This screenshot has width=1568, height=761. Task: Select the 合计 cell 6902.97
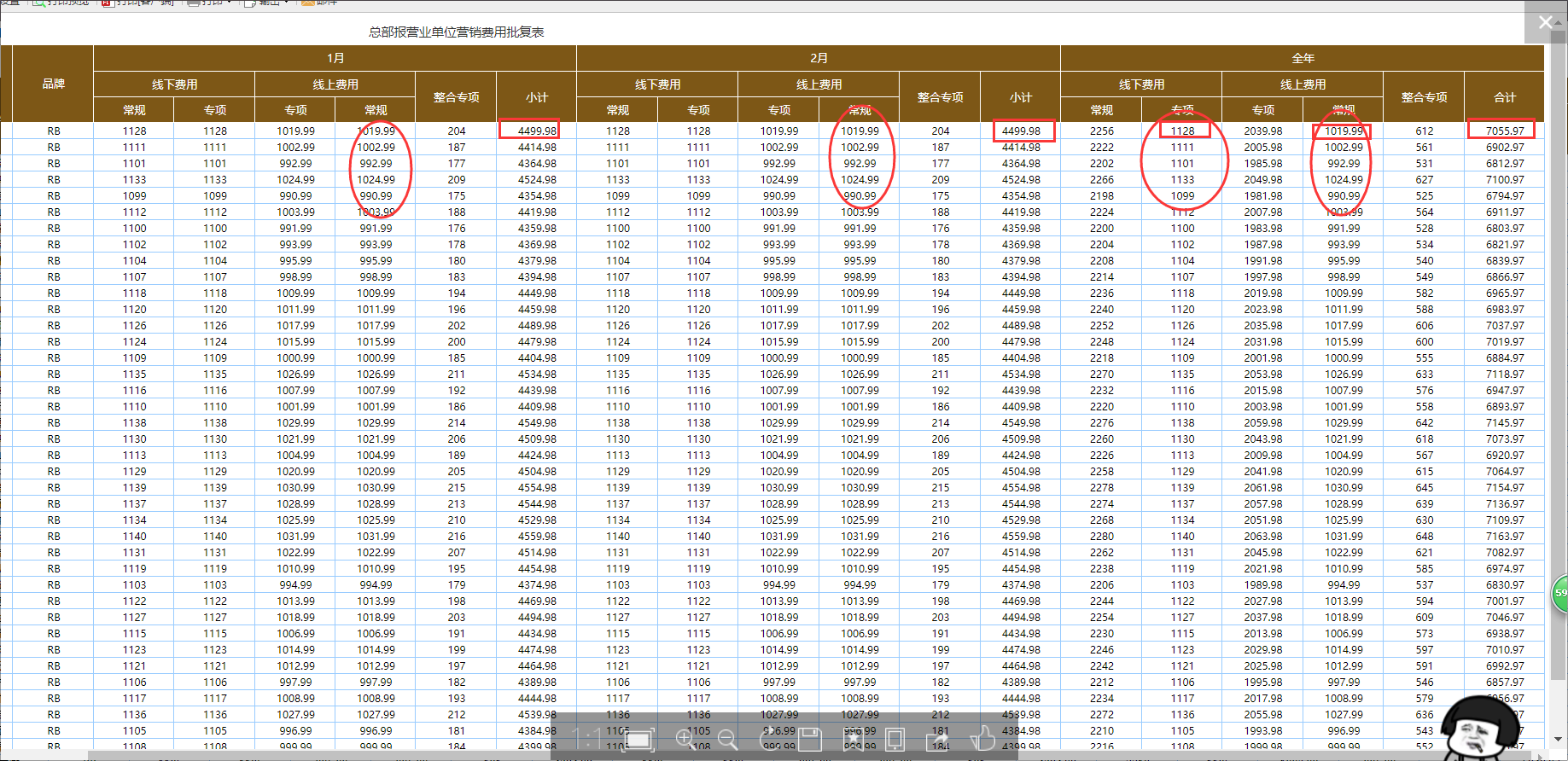[1504, 148]
